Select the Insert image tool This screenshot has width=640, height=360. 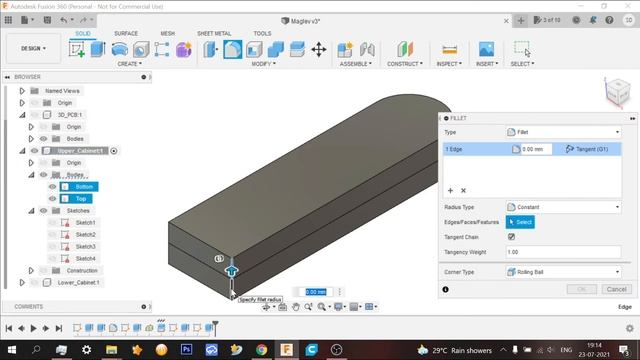487,49
